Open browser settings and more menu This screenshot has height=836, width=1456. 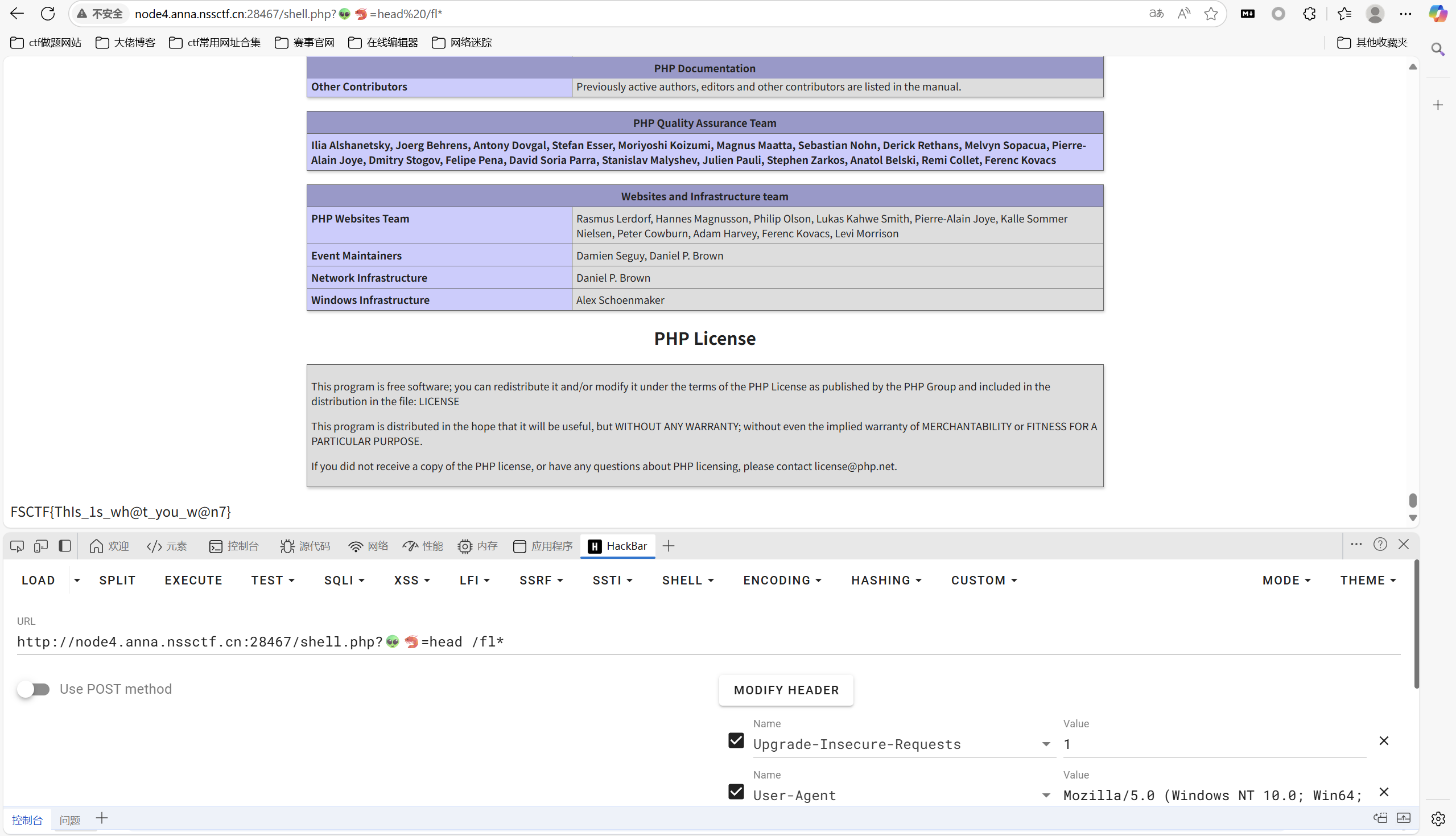[x=1405, y=14]
